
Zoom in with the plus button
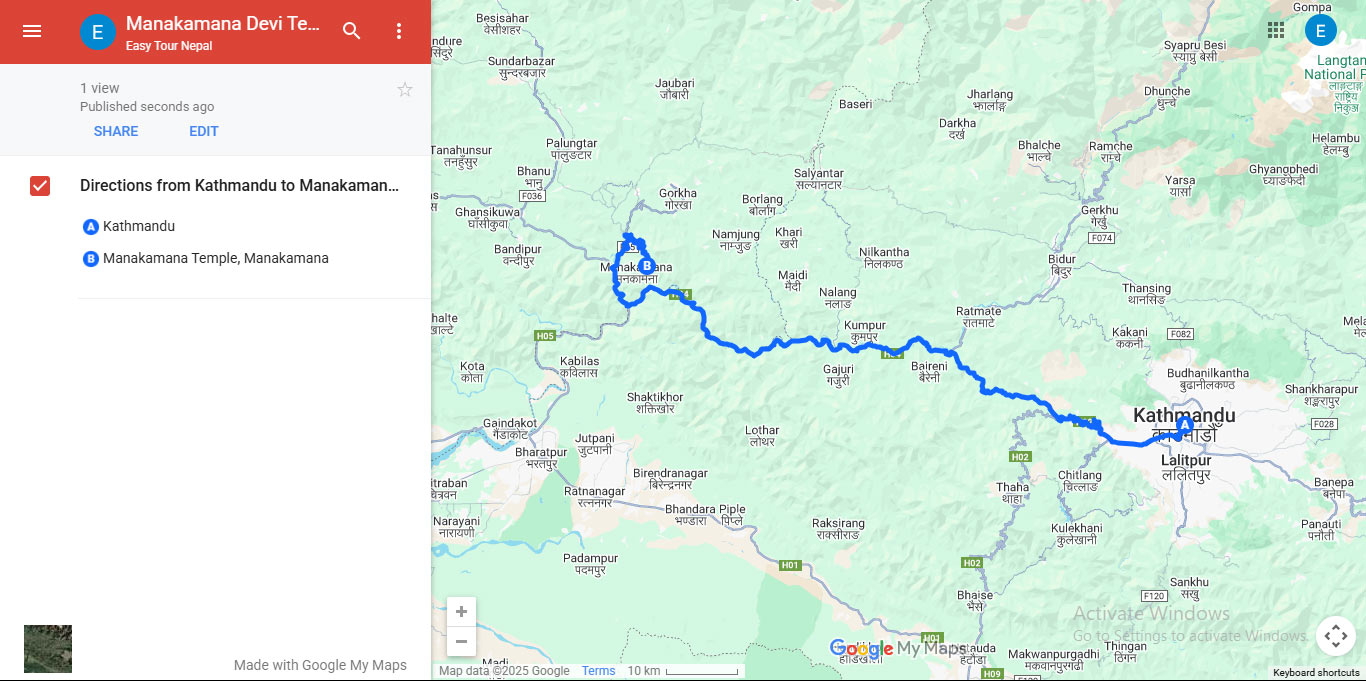point(461,612)
